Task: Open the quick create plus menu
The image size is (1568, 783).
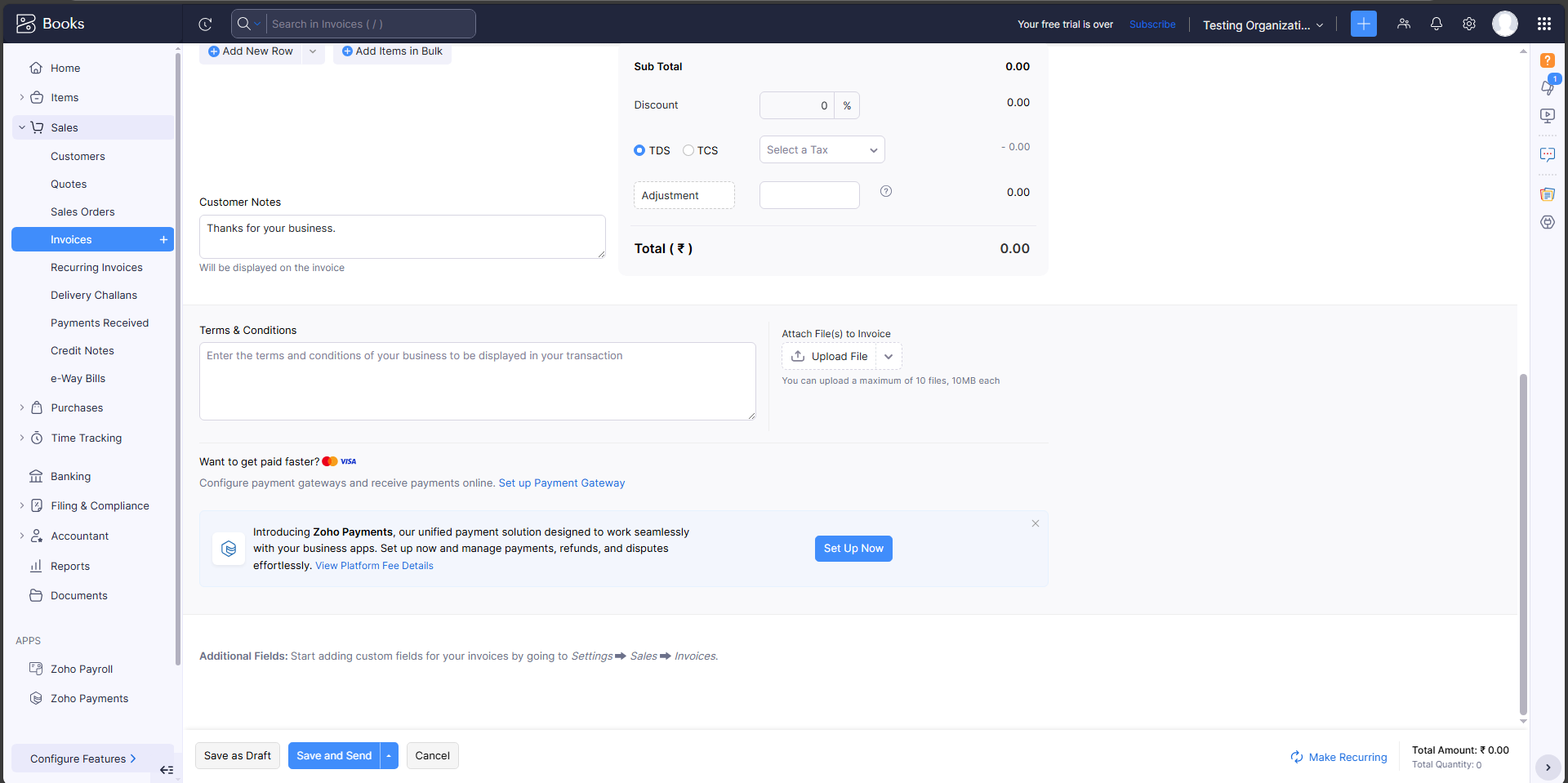Action: coord(1363,24)
